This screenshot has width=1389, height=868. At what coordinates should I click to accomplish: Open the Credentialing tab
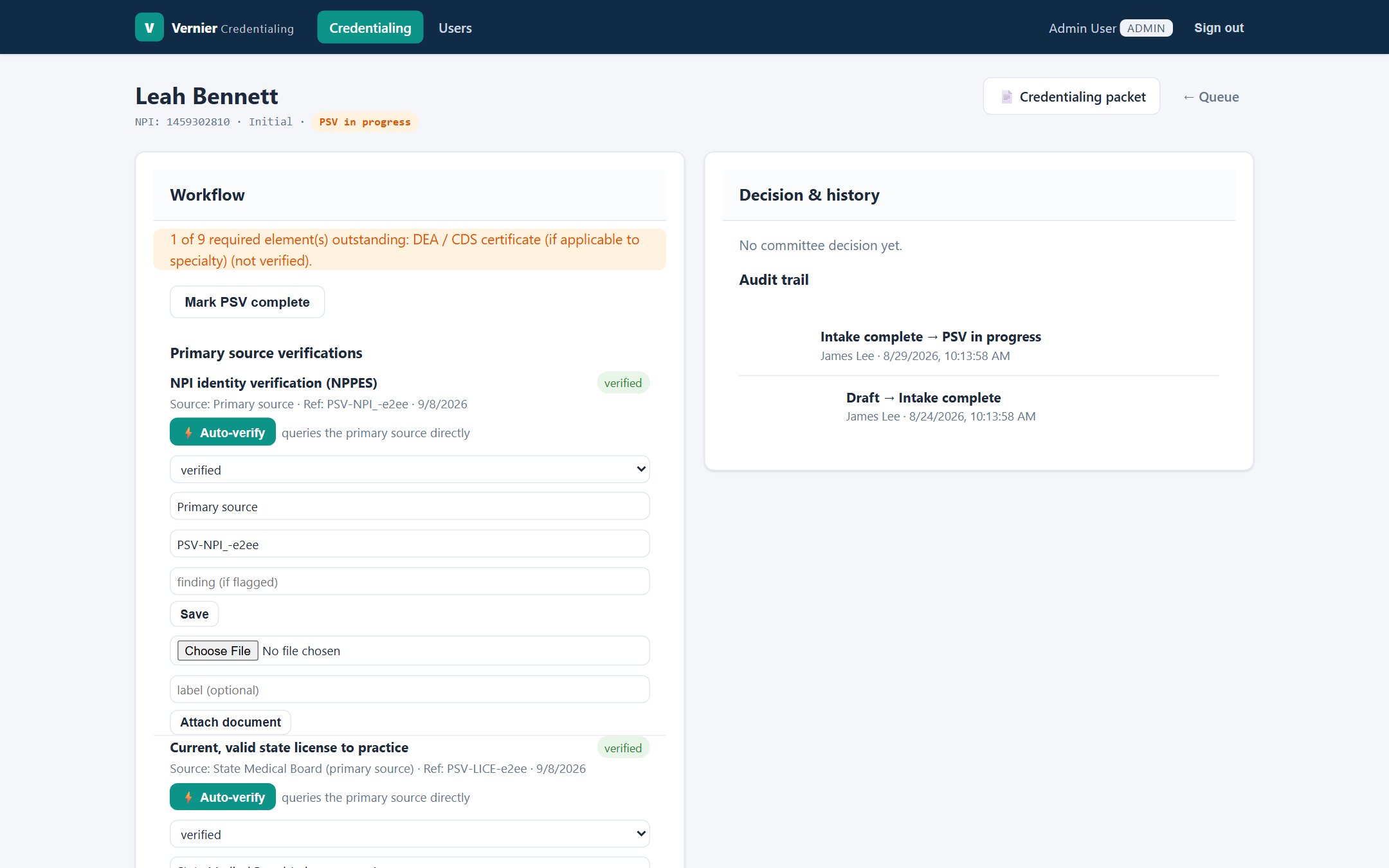point(370,28)
